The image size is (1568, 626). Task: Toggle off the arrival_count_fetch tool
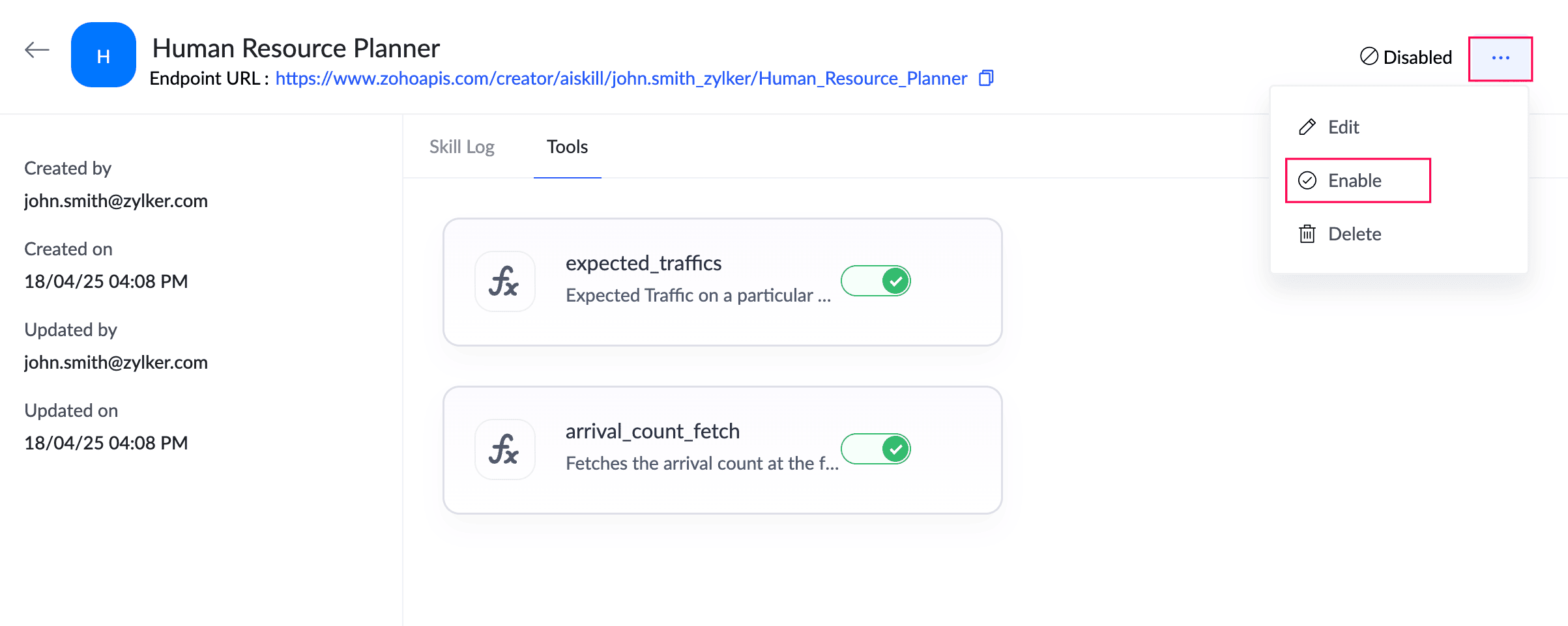[876, 449]
